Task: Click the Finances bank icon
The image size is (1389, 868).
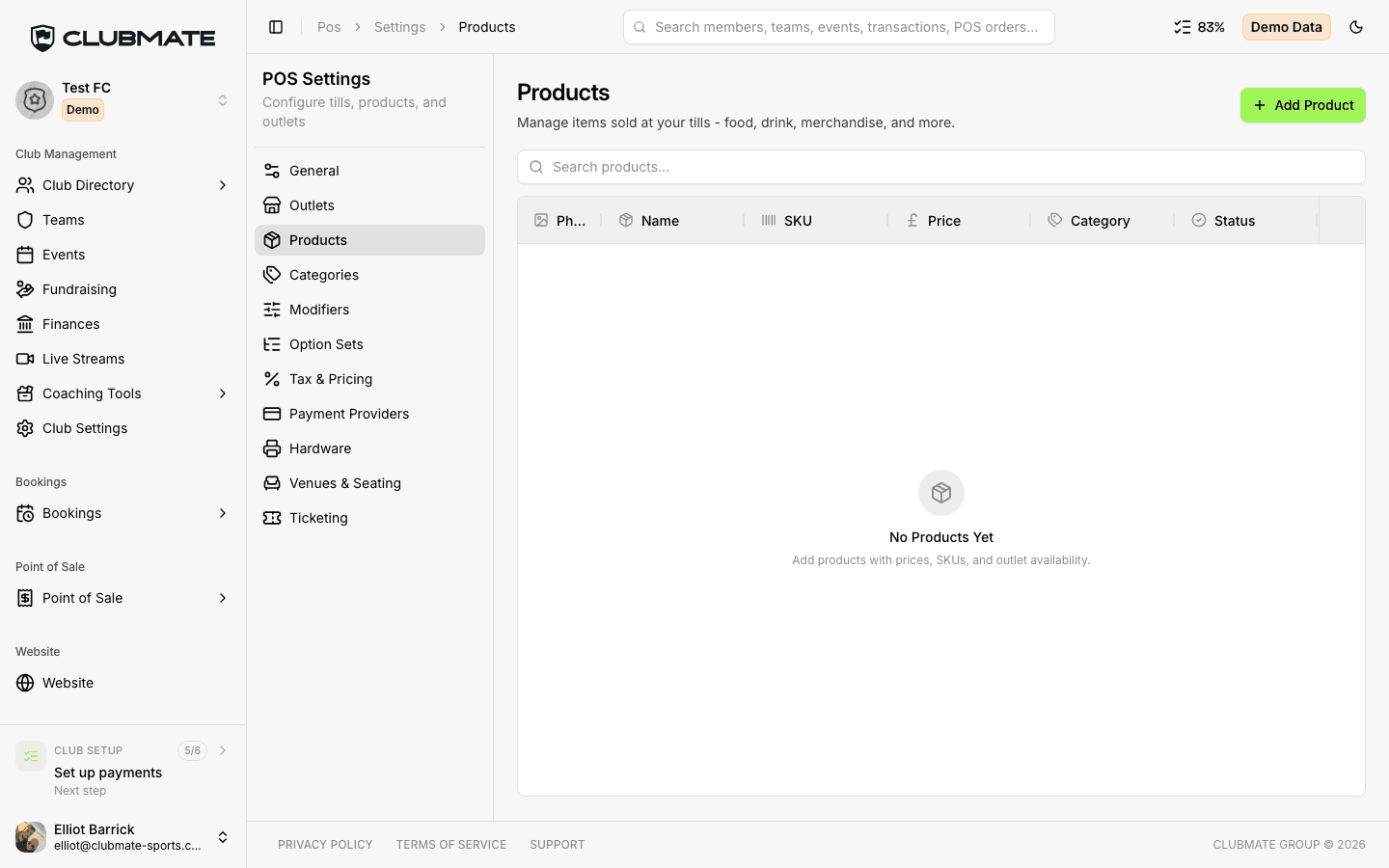Action: pos(25,324)
